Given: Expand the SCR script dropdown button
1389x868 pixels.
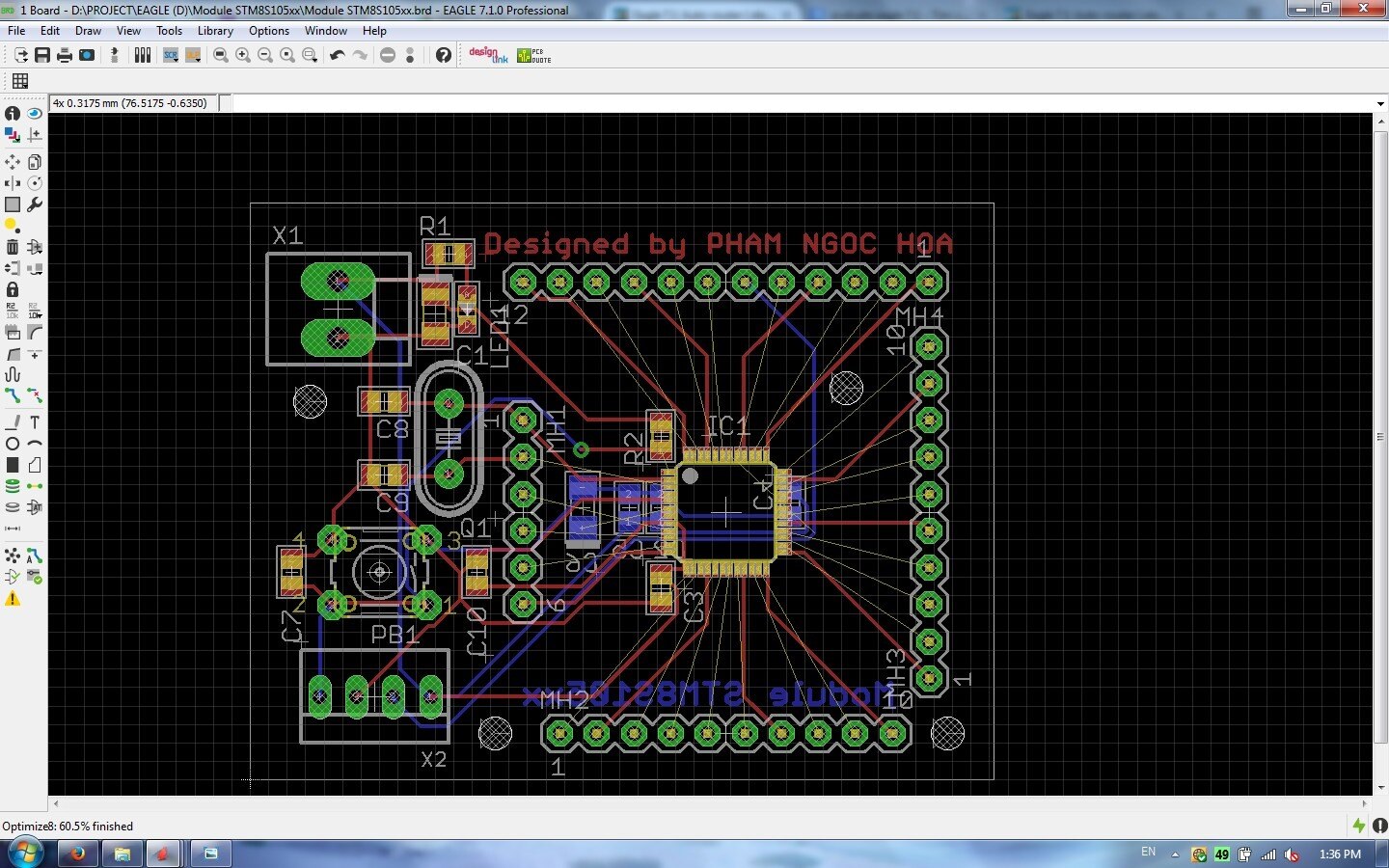Looking at the screenshot, I should point(171,56).
